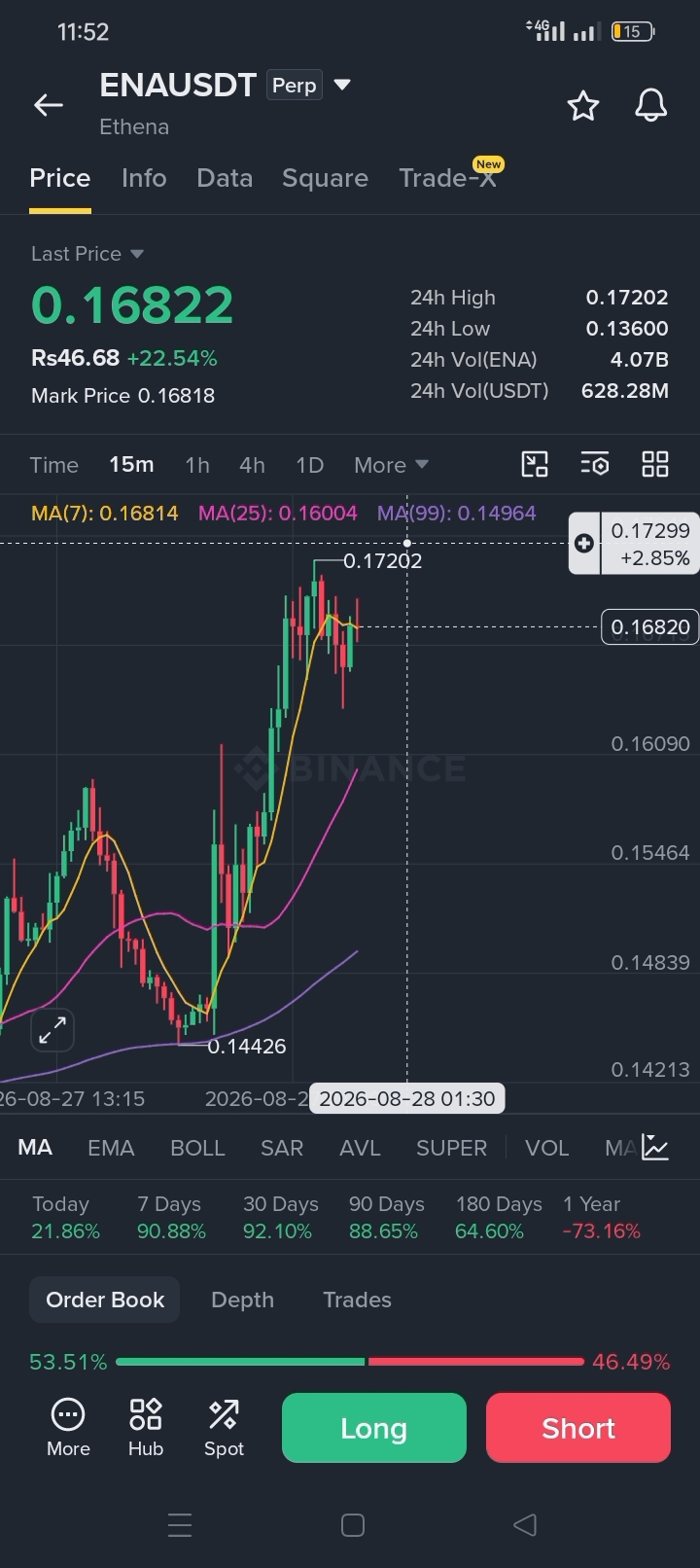The width and height of the screenshot is (700, 1568).
Task: Tap 1 Year -73.16% performance
Action: (x=602, y=1218)
